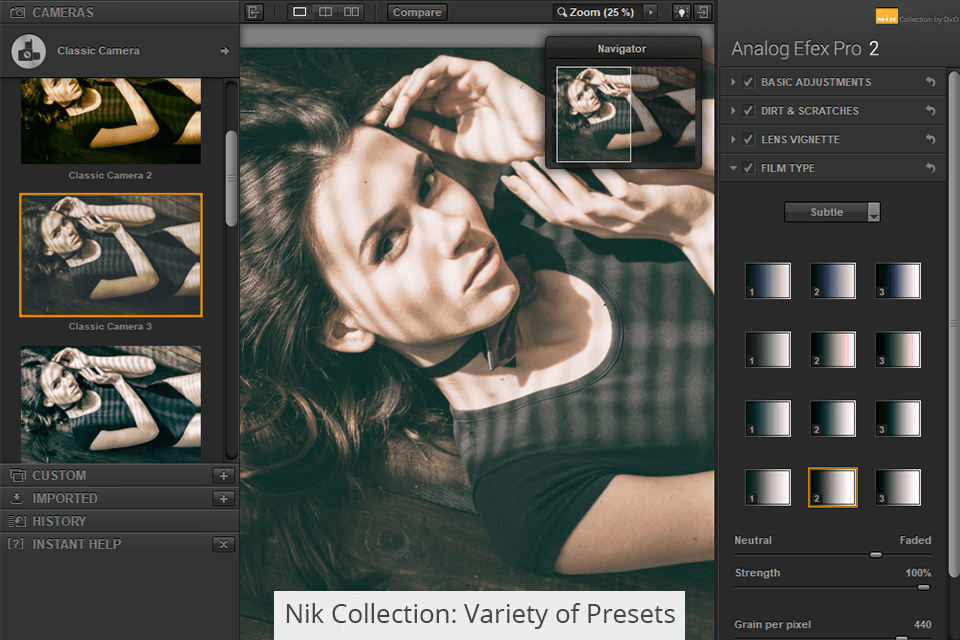
Task: Select the Classic Camera 2 preset thumbnail
Action: pos(111,121)
